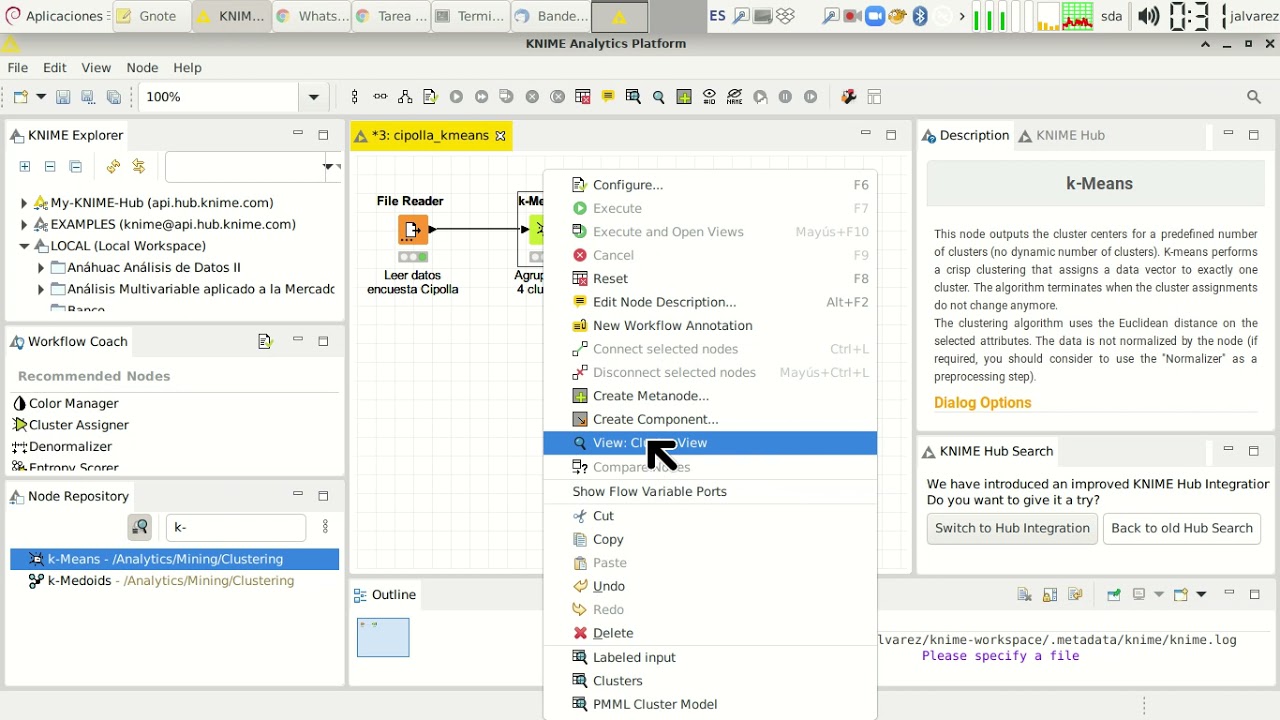The width and height of the screenshot is (1280, 720).
Task: Expand Anáhuac Análisis de Datos II folder
Action: point(41,268)
